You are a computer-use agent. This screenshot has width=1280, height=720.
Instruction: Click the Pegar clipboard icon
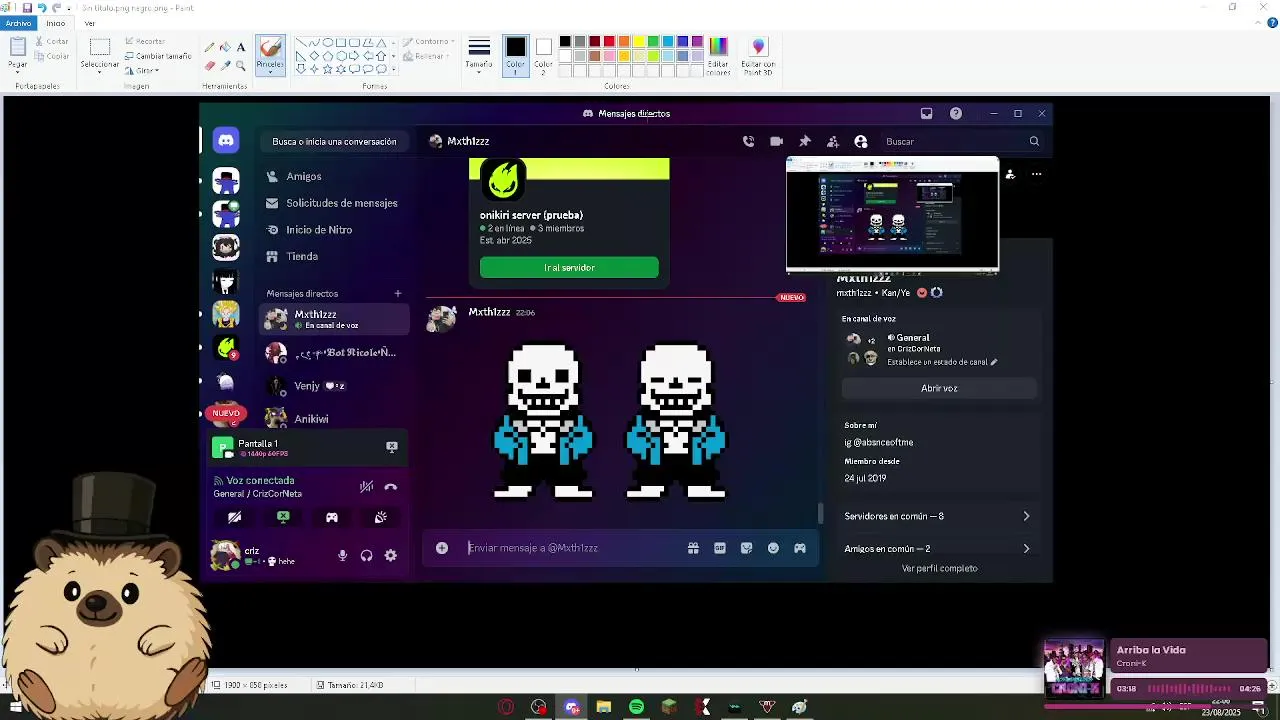pyautogui.click(x=18, y=48)
